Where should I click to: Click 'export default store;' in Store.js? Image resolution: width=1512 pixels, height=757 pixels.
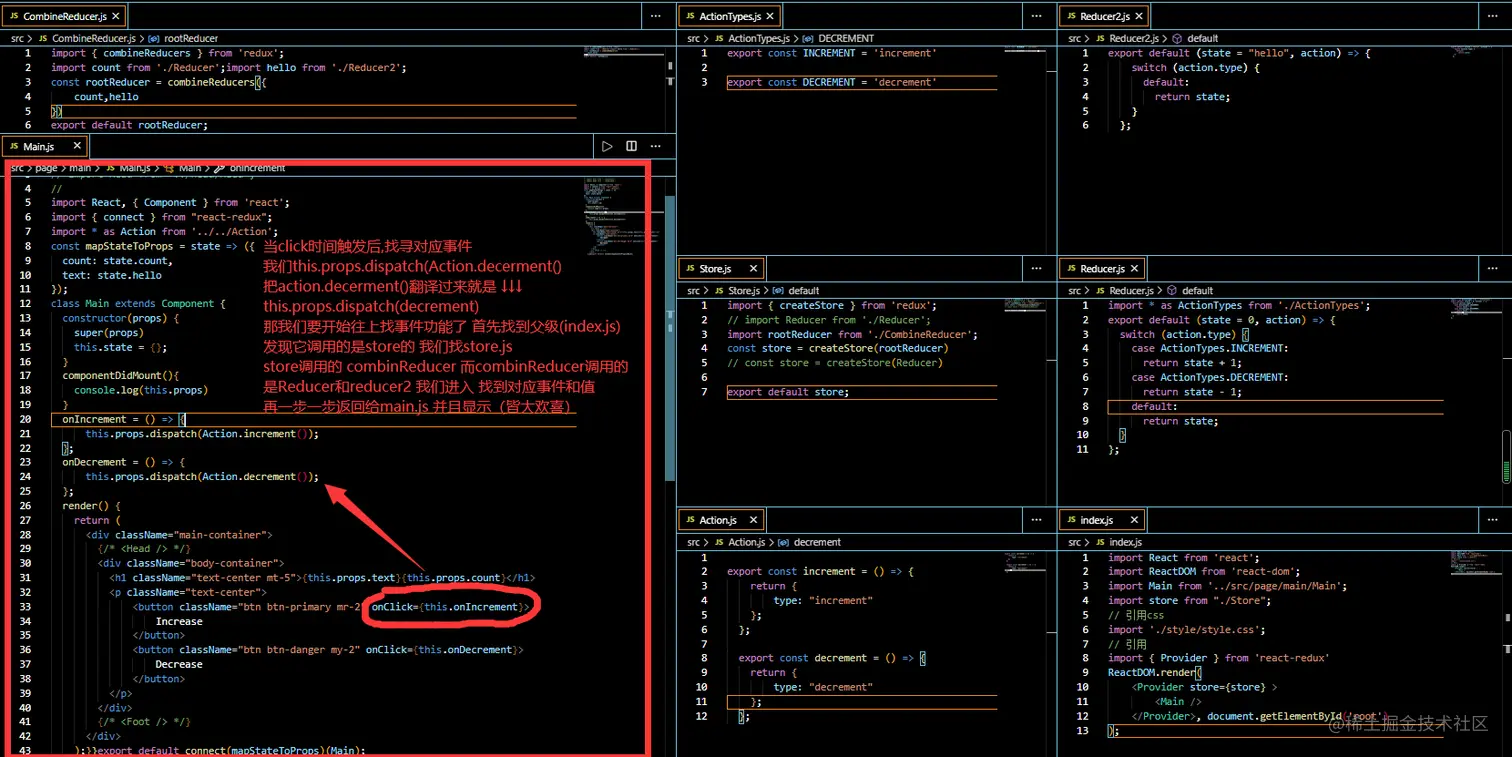788,392
